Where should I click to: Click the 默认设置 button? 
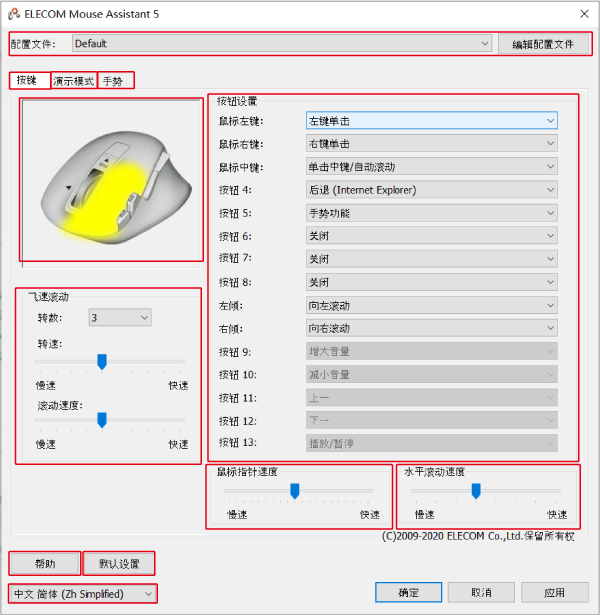(119, 564)
